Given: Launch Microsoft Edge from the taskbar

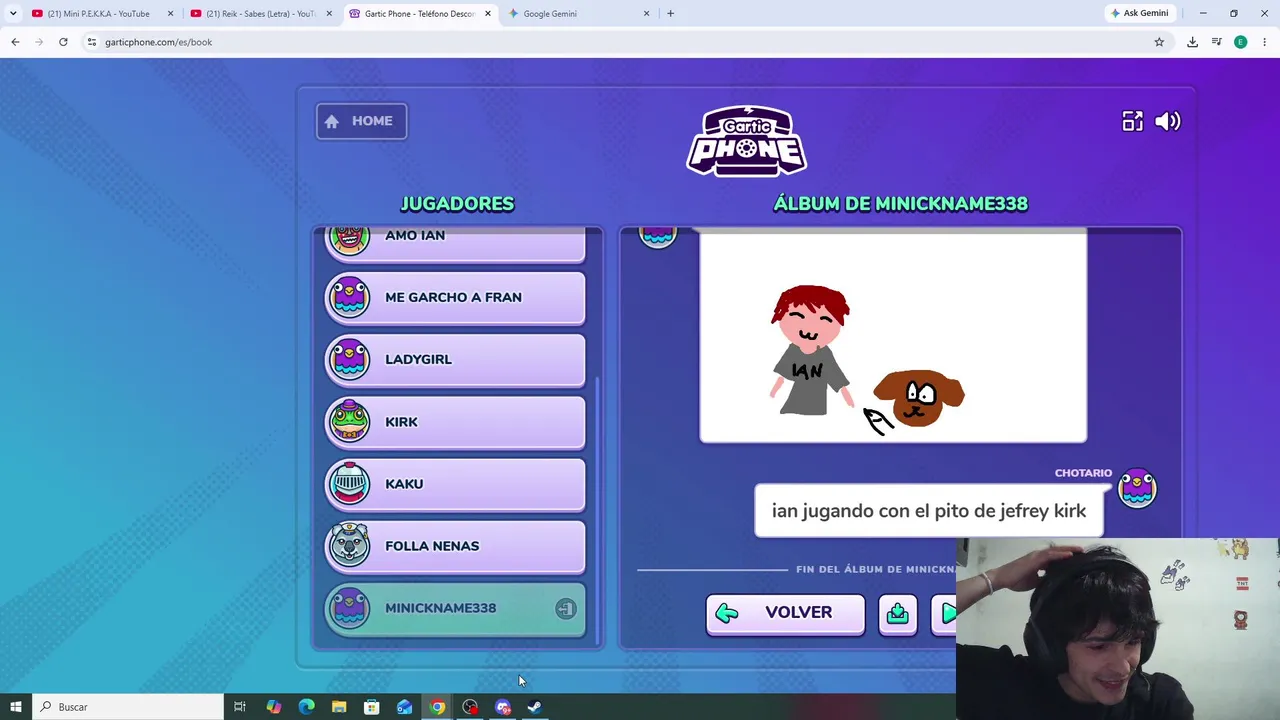Looking at the screenshot, I should pyautogui.click(x=306, y=707).
